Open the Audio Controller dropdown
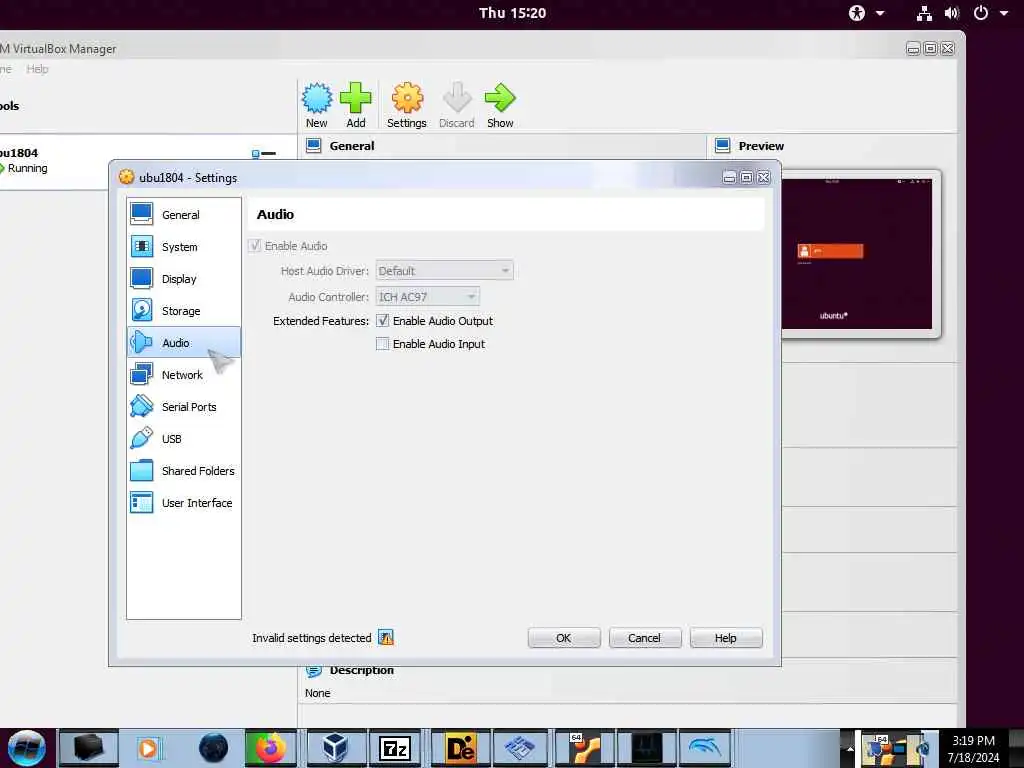 tap(428, 296)
